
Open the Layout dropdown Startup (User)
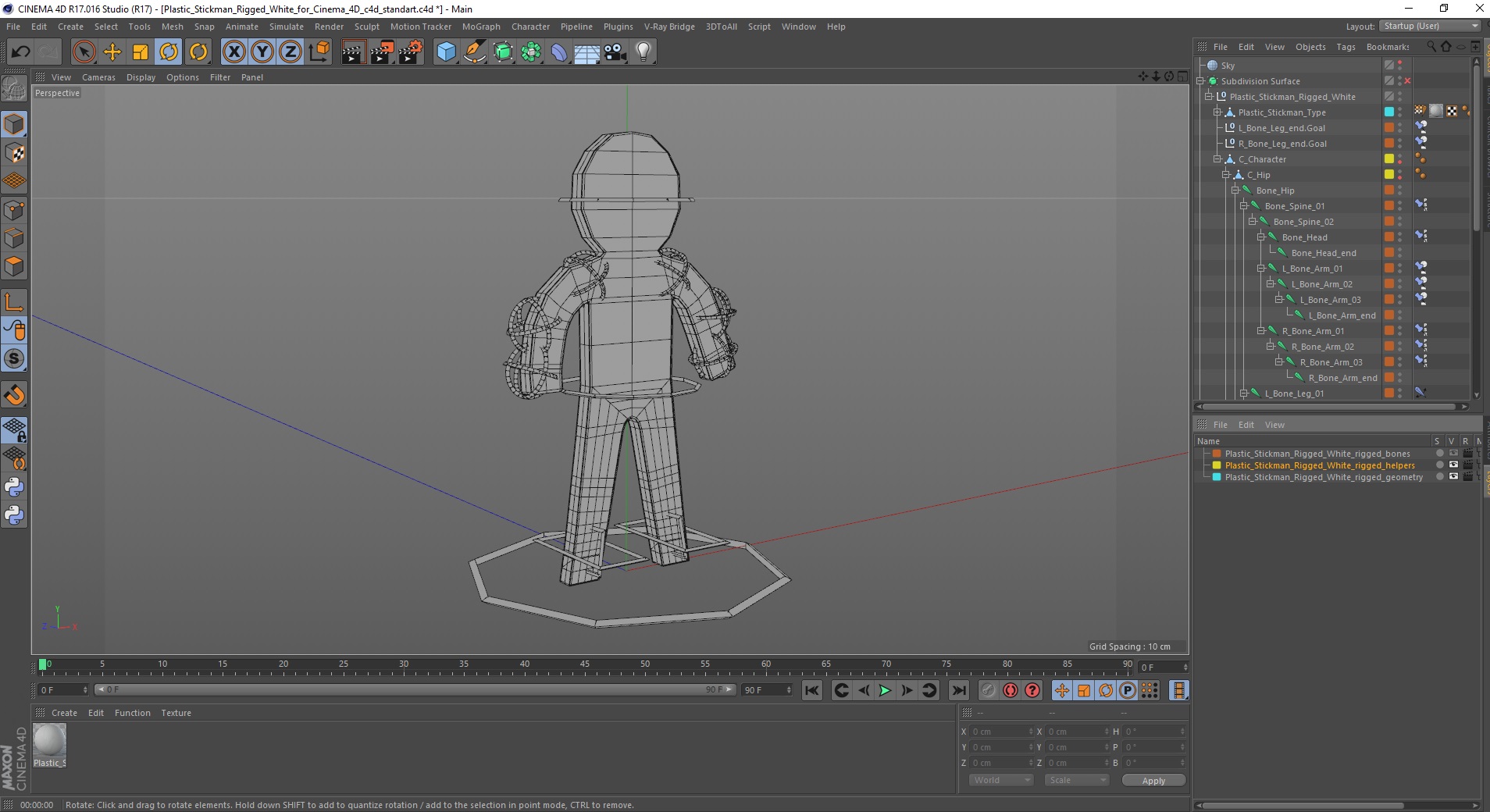tap(1429, 26)
